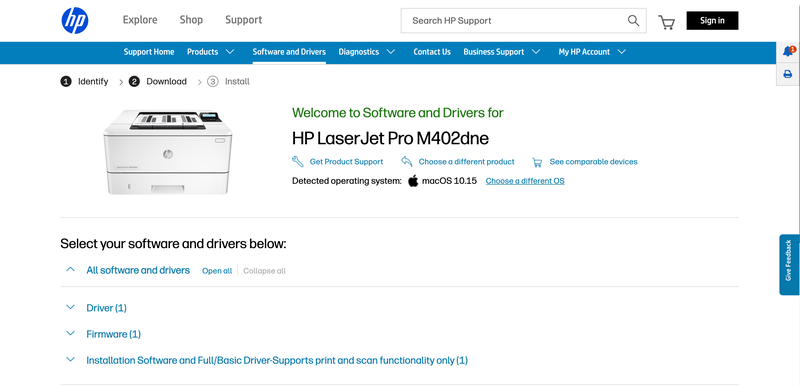Open the shopping cart icon
Viewport: 800px width, 386px height.
coord(666,22)
